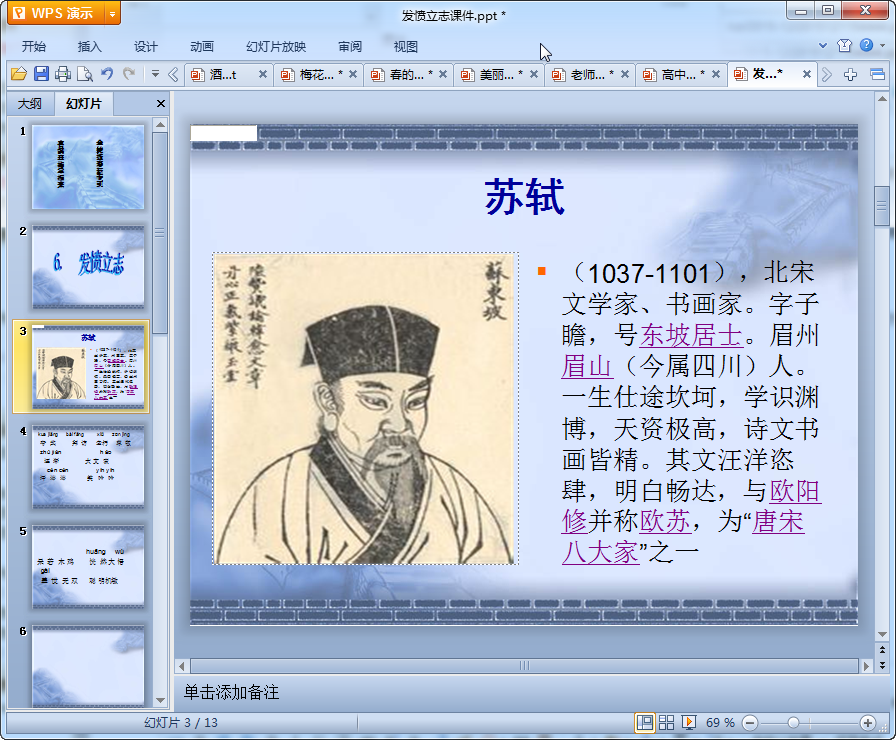Select the Su Shi portrait image

click(366, 409)
